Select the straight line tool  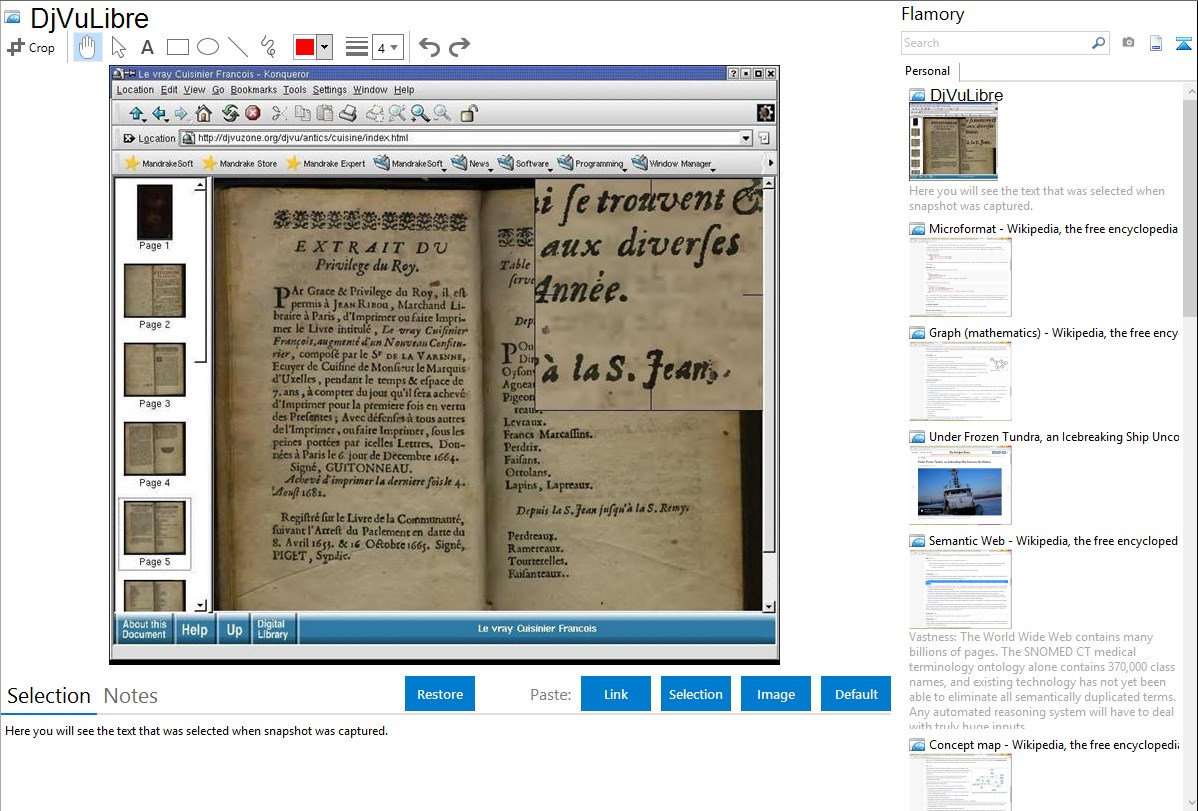point(238,47)
